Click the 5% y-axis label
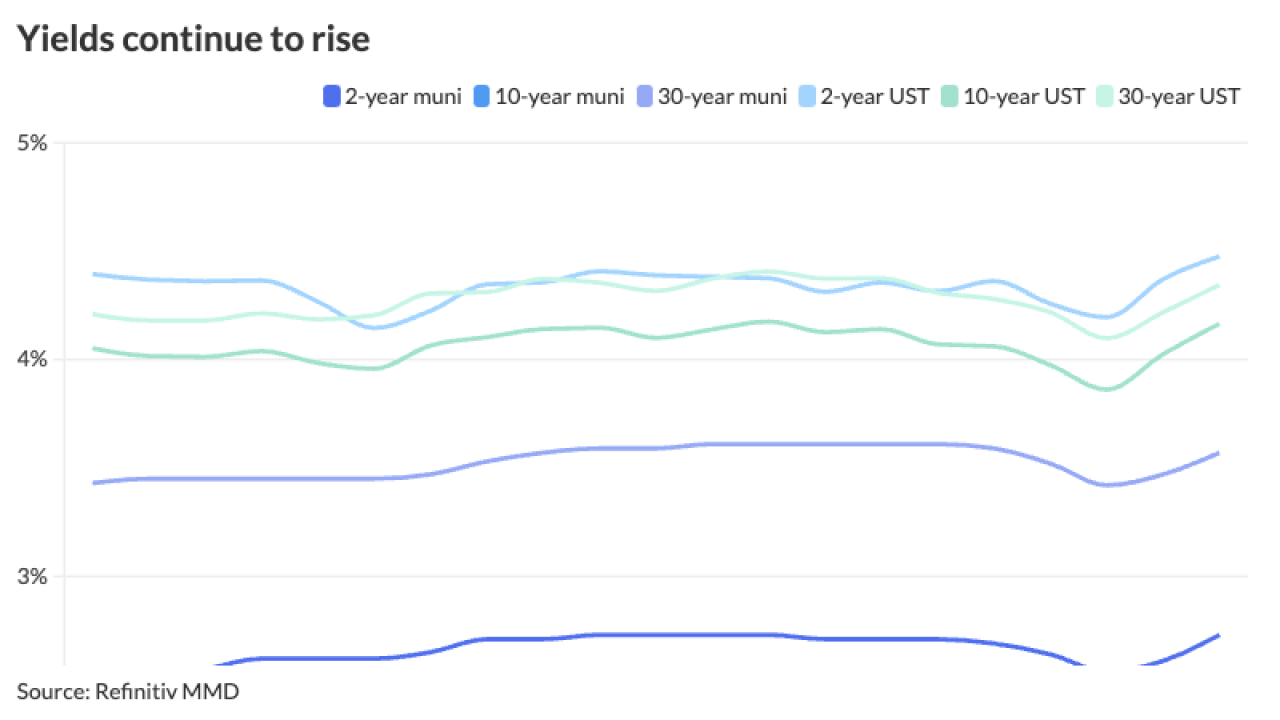Image resolution: width=1280 pixels, height=720 pixels. click(32, 143)
